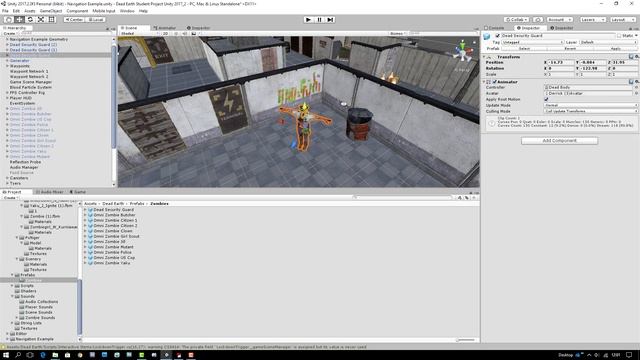Click the Add Component button

[559, 141]
